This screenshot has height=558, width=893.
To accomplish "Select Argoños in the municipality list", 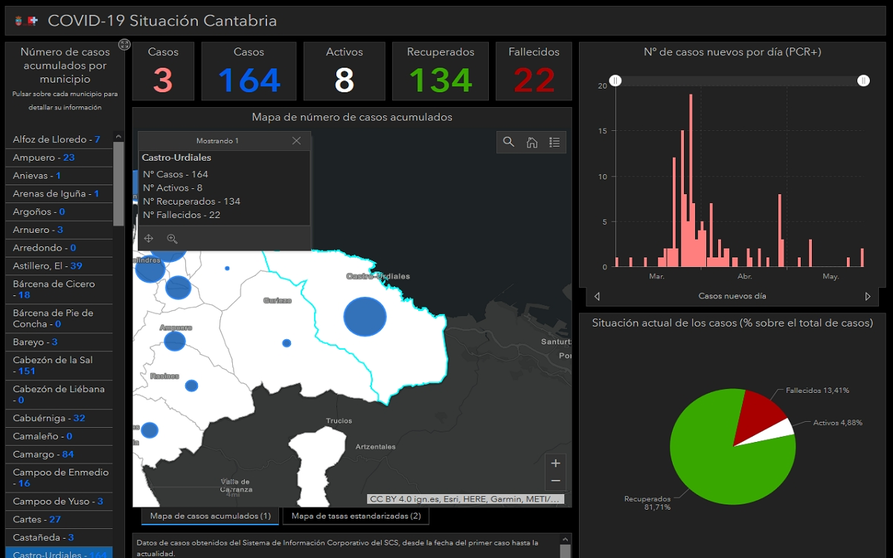I will pyautogui.click(x=59, y=212).
